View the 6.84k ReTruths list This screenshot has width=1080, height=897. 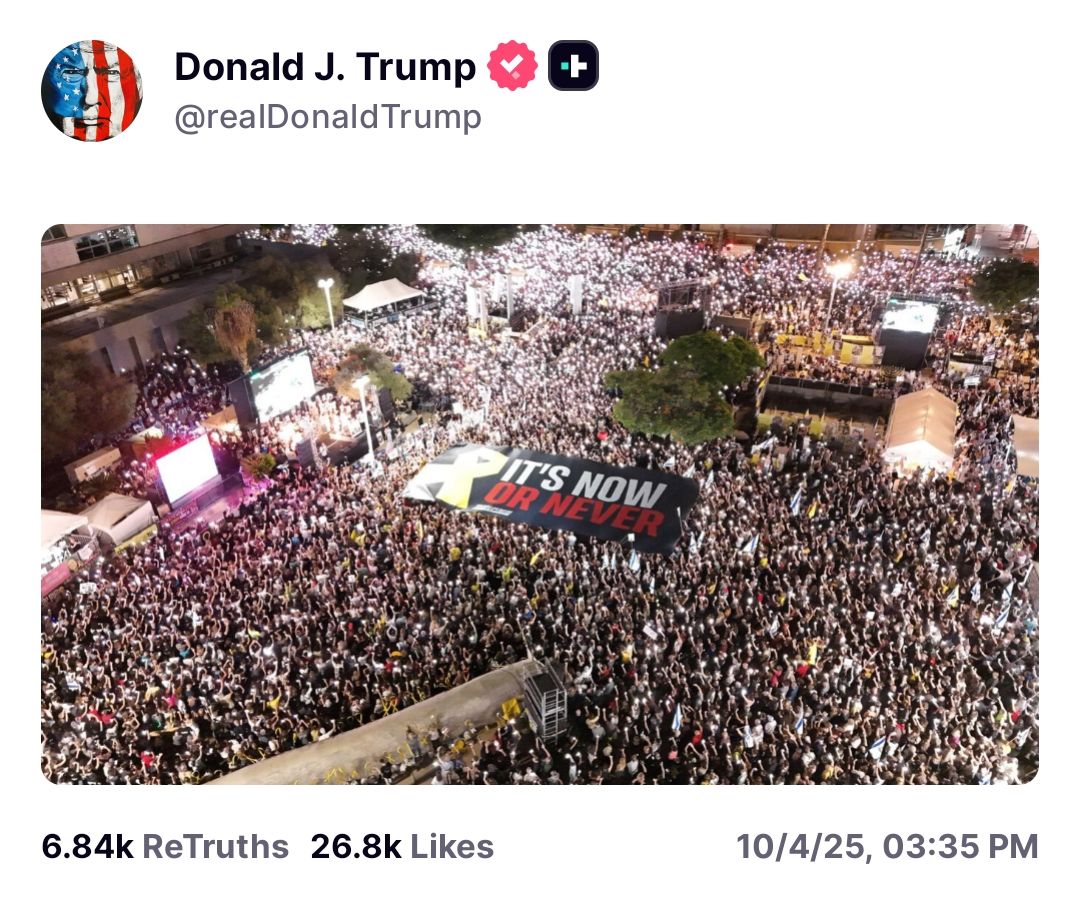[x=165, y=846]
